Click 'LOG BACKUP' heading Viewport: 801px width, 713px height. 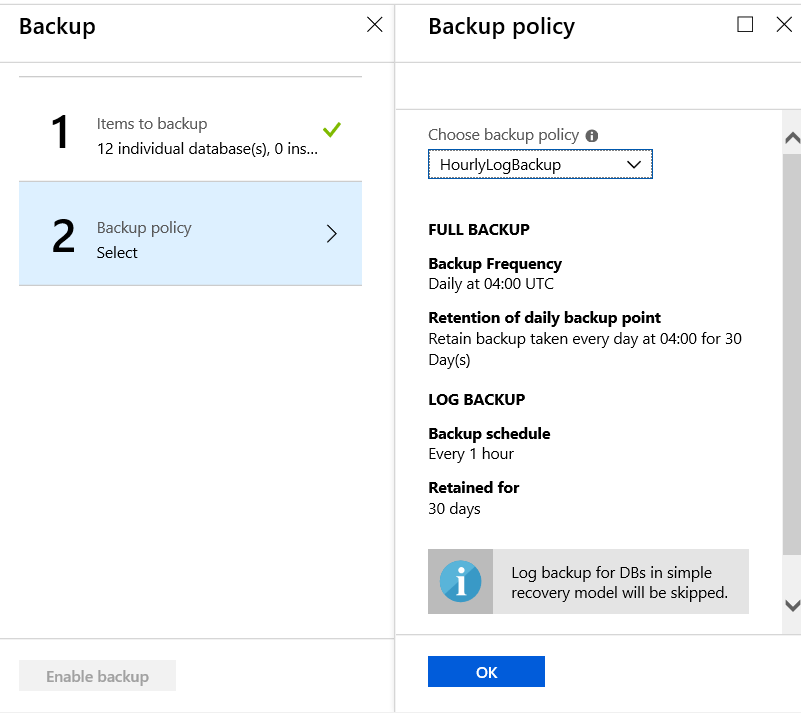[477, 399]
